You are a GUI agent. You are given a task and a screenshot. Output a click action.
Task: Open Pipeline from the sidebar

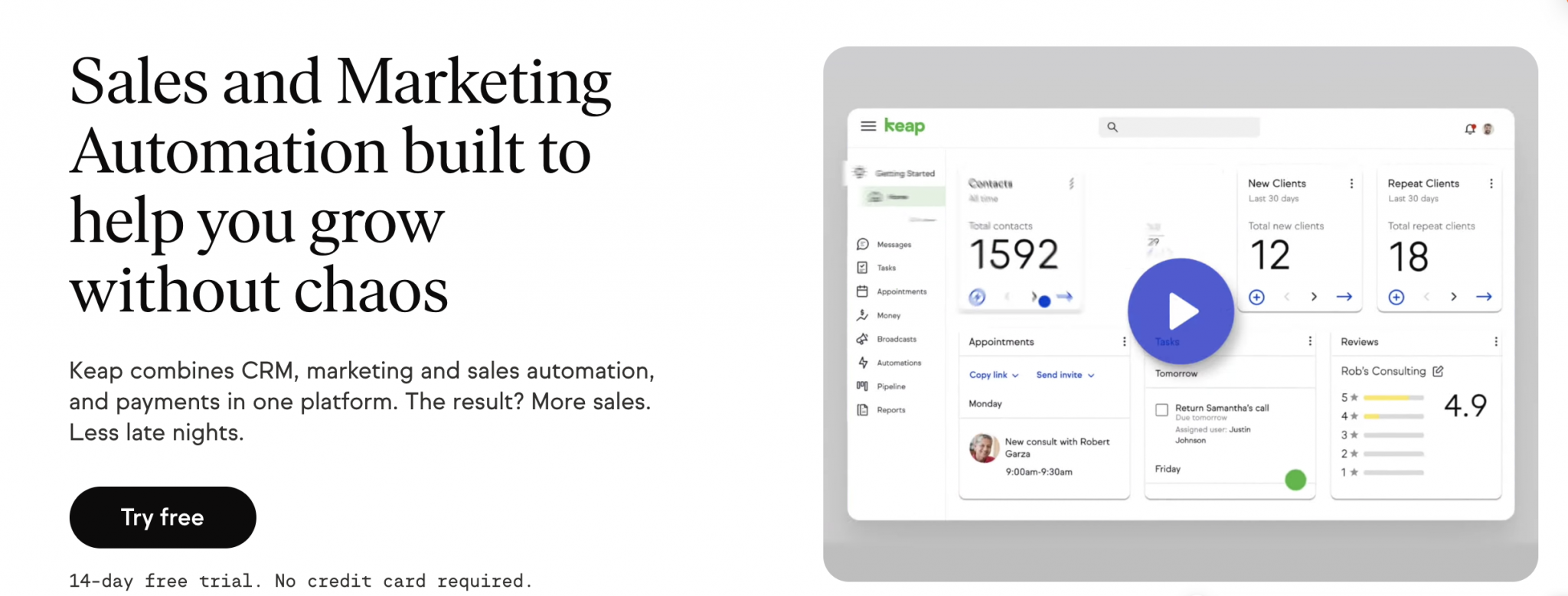(x=890, y=386)
